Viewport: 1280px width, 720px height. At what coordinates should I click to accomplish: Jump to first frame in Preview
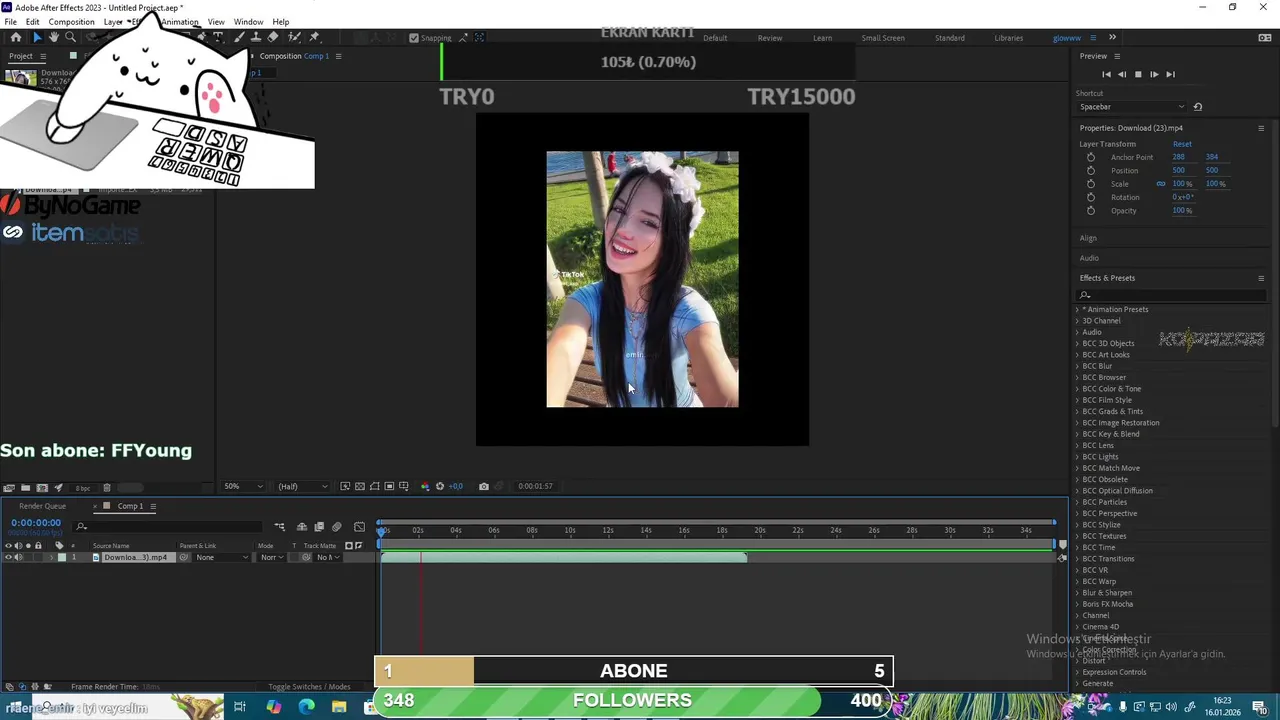click(1106, 74)
